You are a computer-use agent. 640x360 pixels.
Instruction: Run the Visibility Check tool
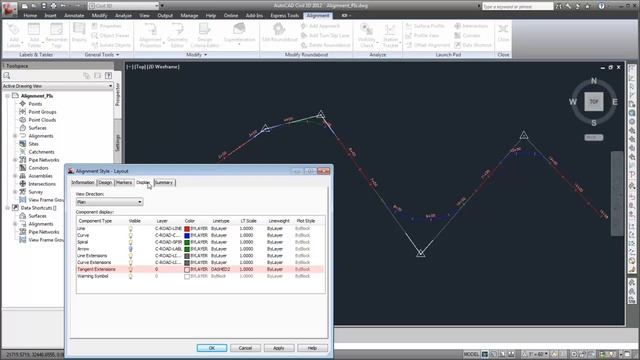click(367, 35)
